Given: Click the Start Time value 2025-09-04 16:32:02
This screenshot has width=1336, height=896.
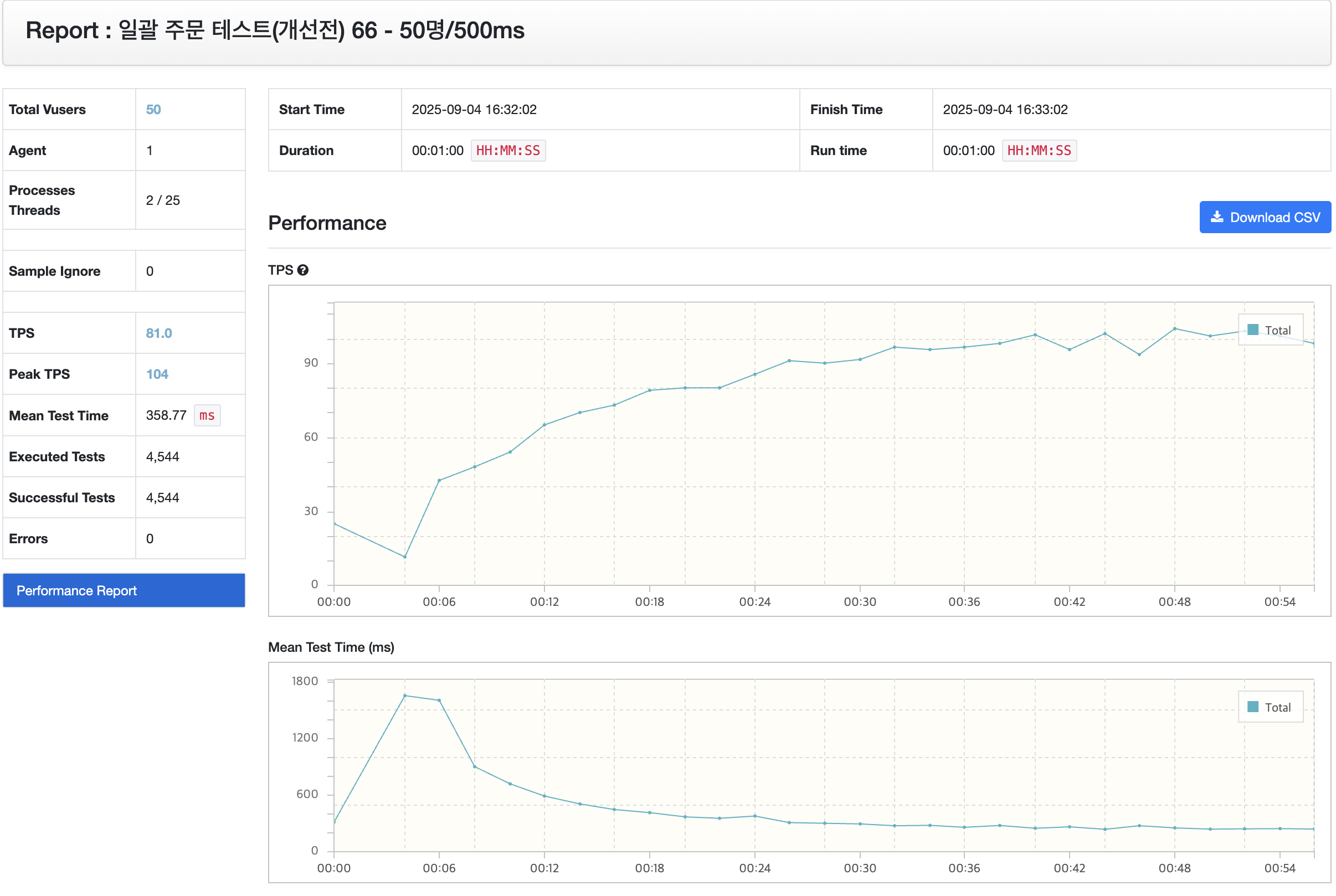Looking at the screenshot, I should [474, 110].
